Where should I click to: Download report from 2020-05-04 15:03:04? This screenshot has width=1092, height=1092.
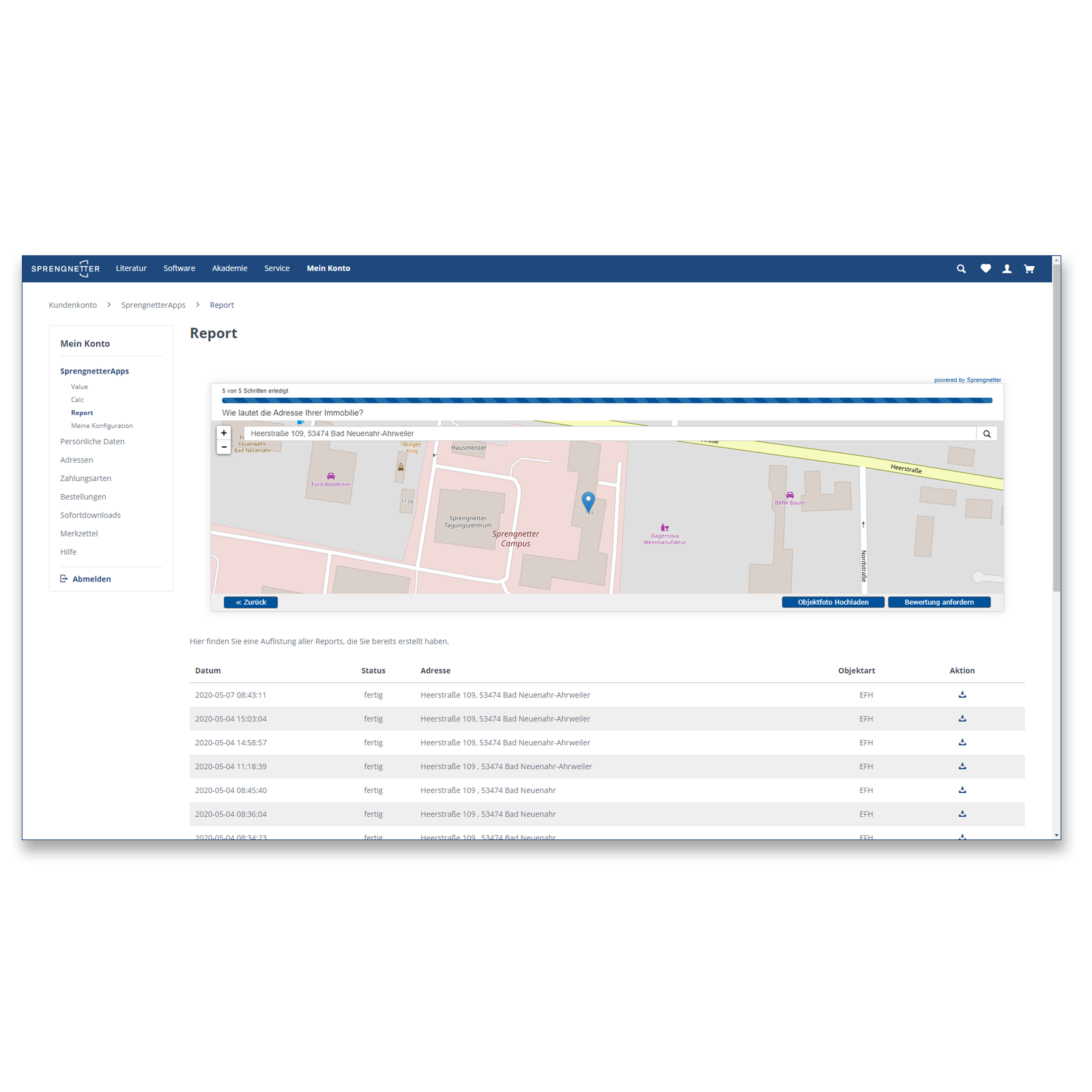[962, 719]
